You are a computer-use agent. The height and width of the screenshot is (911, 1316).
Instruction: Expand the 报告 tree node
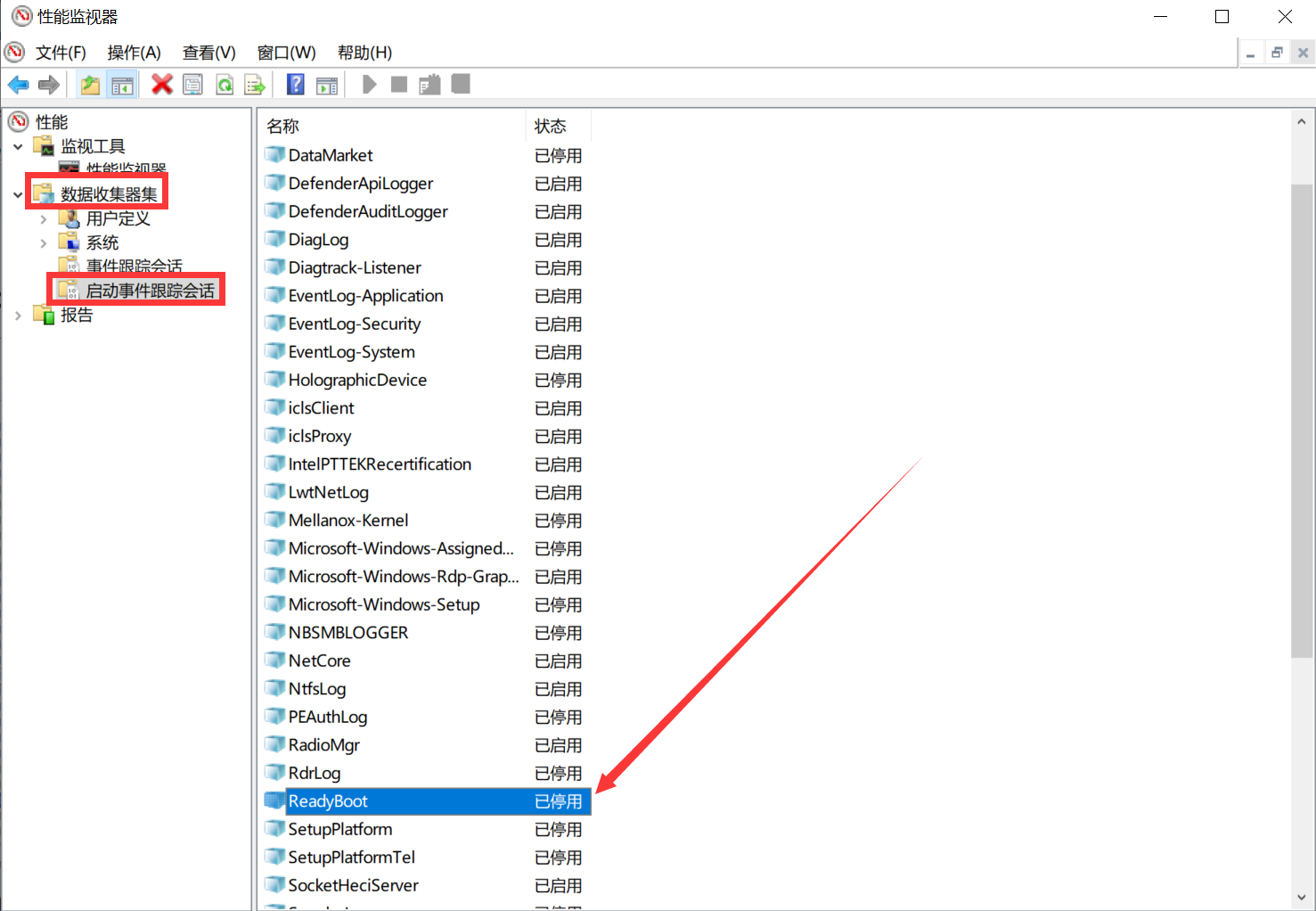click(x=18, y=315)
